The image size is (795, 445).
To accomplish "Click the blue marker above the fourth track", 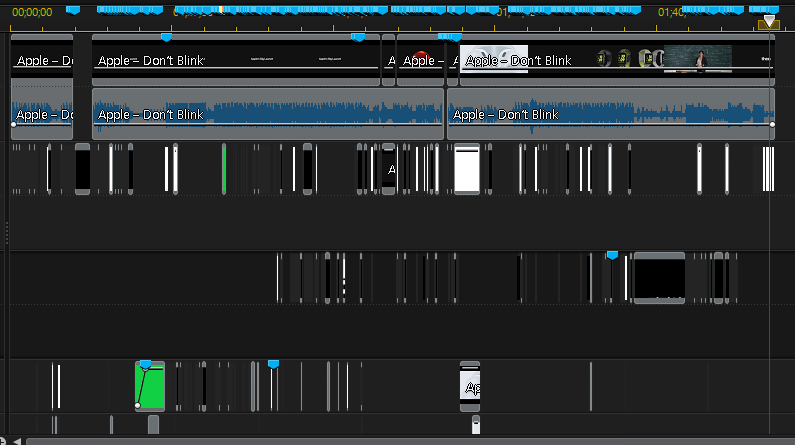I will click(612, 255).
